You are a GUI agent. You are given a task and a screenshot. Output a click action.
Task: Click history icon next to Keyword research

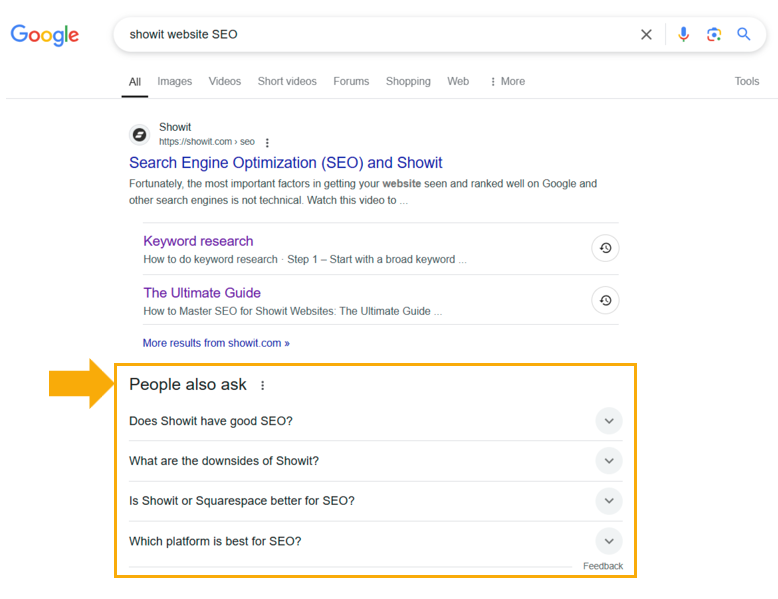(x=605, y=248)
